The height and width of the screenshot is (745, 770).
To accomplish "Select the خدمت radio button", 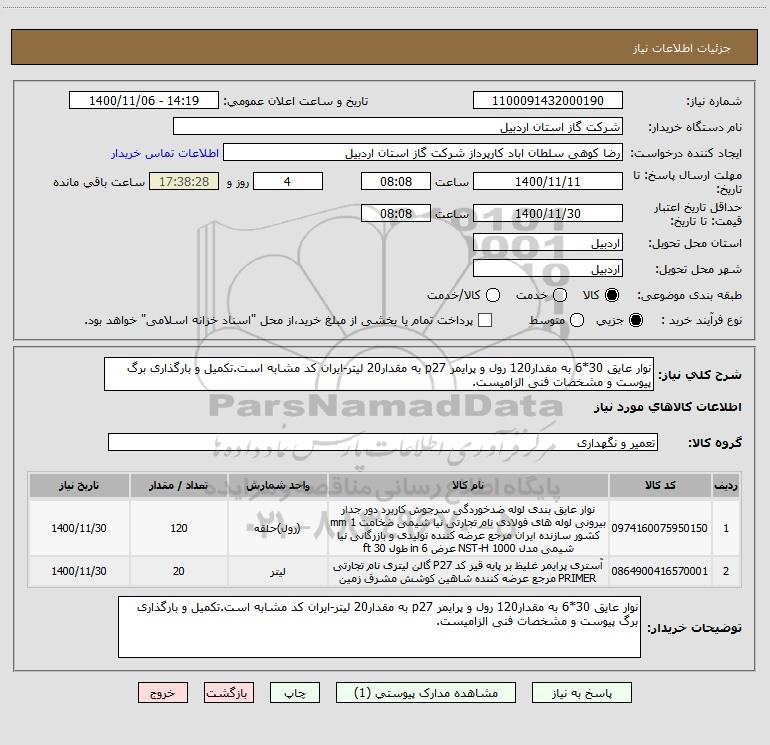I will tap(560, 295).
